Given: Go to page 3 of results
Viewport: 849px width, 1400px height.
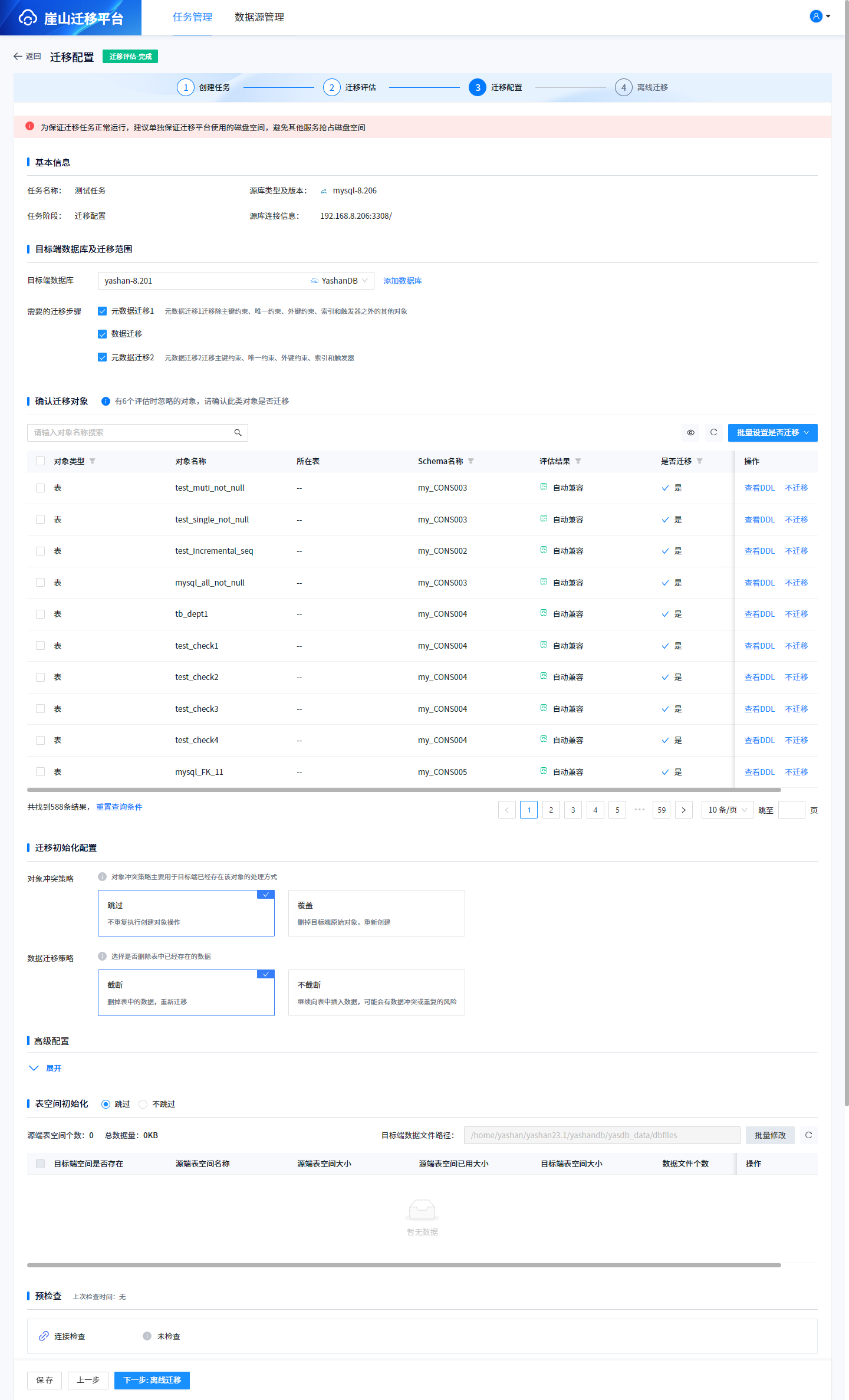Looking at the screenshot, I should tap(573, 810).
